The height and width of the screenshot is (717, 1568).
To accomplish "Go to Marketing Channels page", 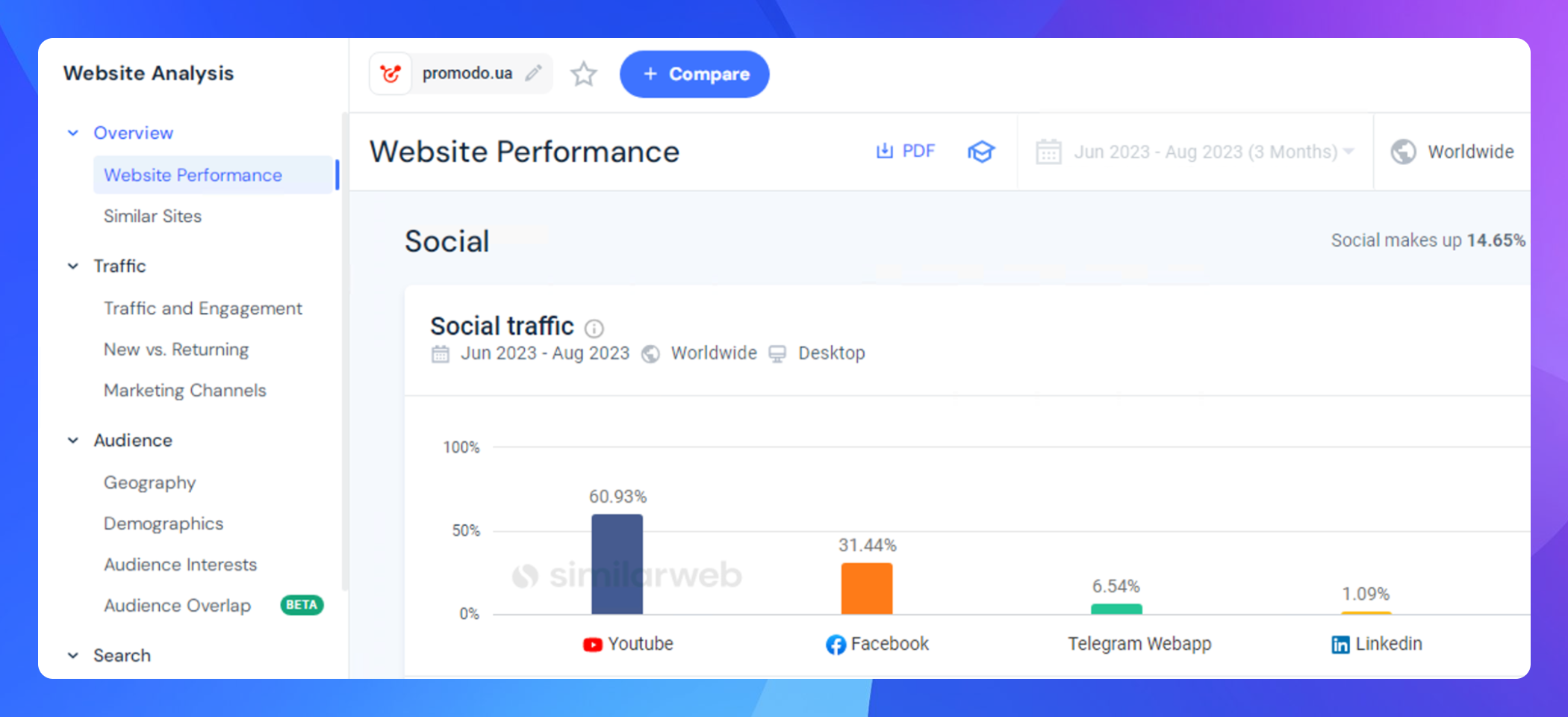I will point(184,391).
